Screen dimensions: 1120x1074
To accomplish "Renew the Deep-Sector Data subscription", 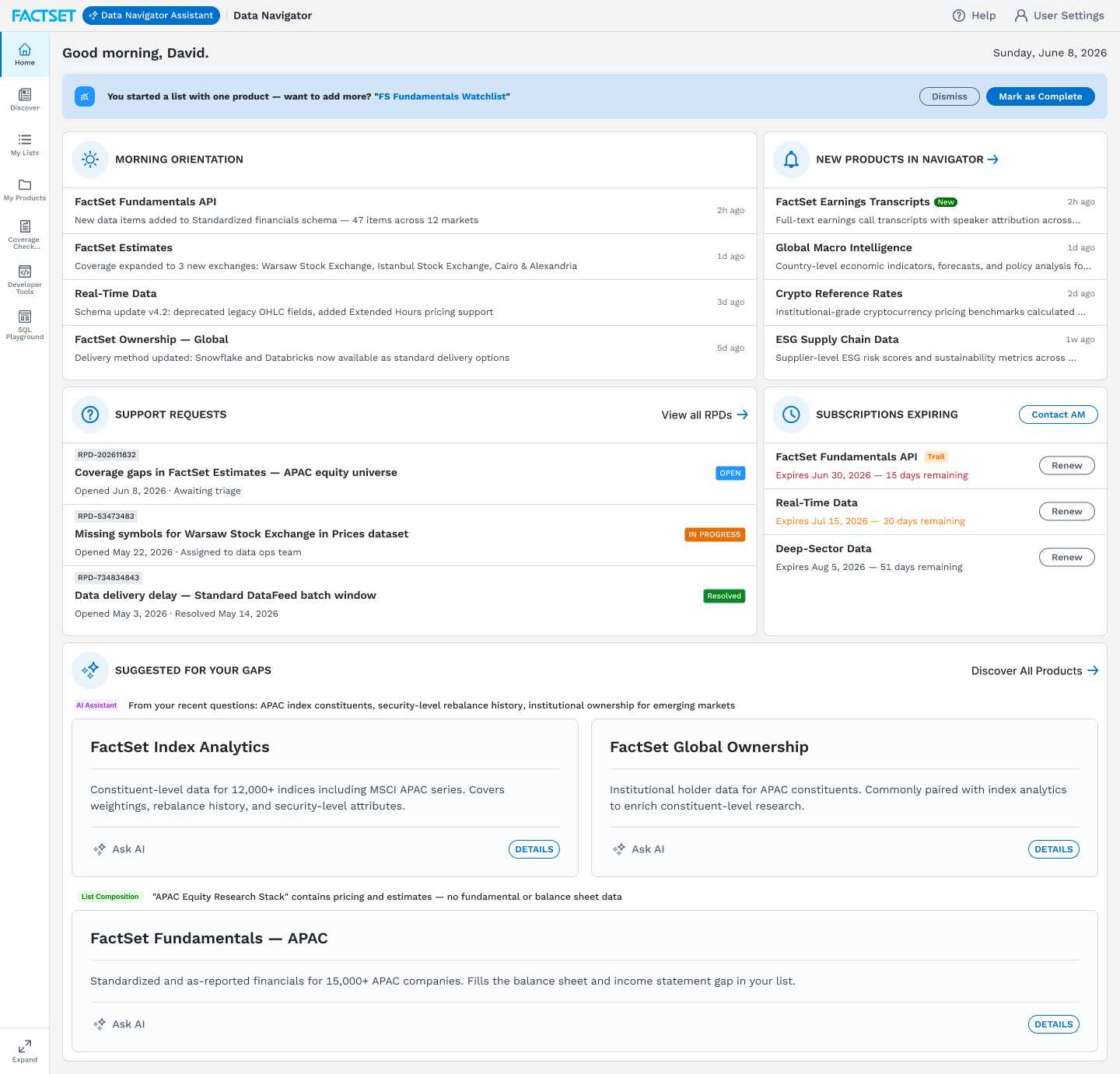I will tap(1067, 558).
